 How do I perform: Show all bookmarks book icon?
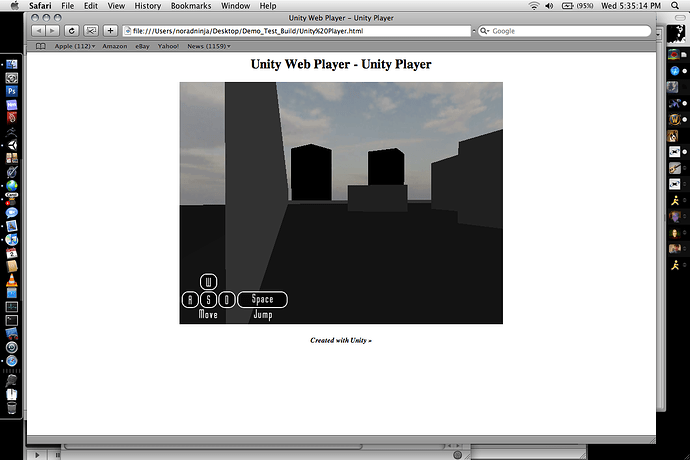point(40,46)
